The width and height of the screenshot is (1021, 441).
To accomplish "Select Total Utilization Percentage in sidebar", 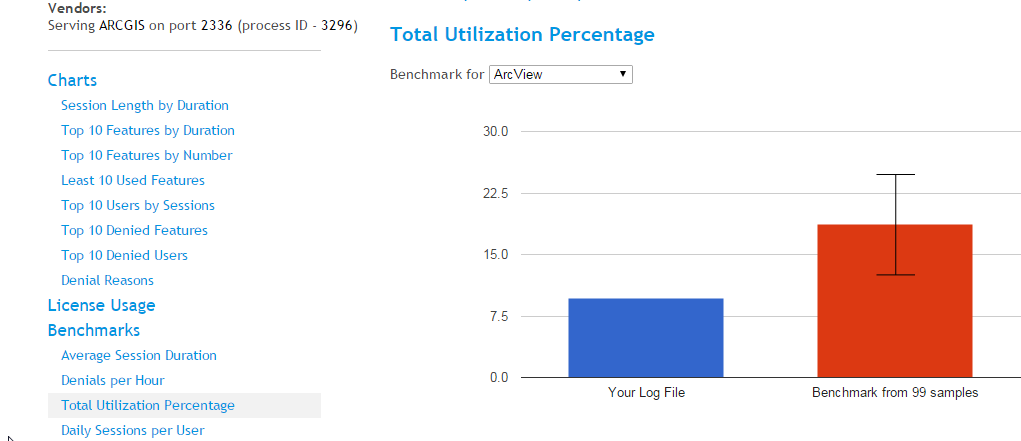I will click(x=147, y=405).
